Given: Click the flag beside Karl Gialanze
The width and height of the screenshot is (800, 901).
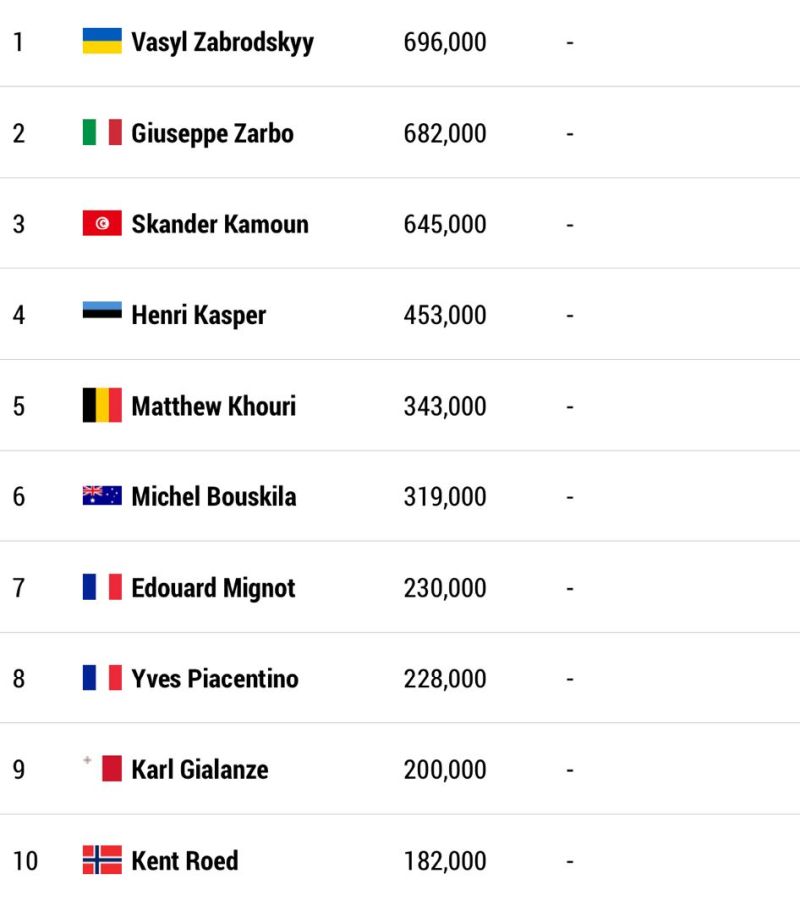Looking at the screenshot, I should [x=102, y=768].
